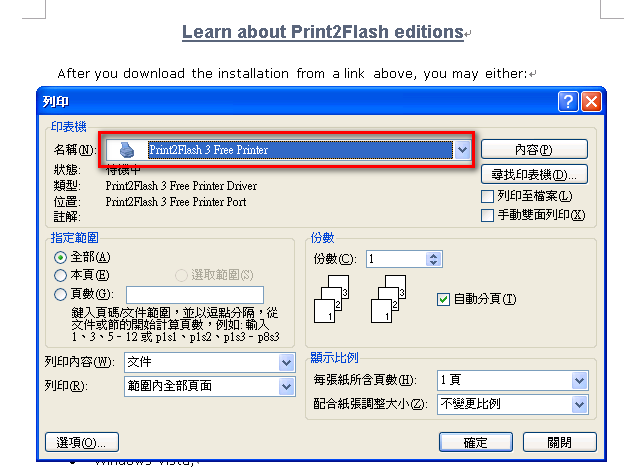Click Learn about Print2Flash editions link

point(323,32)
